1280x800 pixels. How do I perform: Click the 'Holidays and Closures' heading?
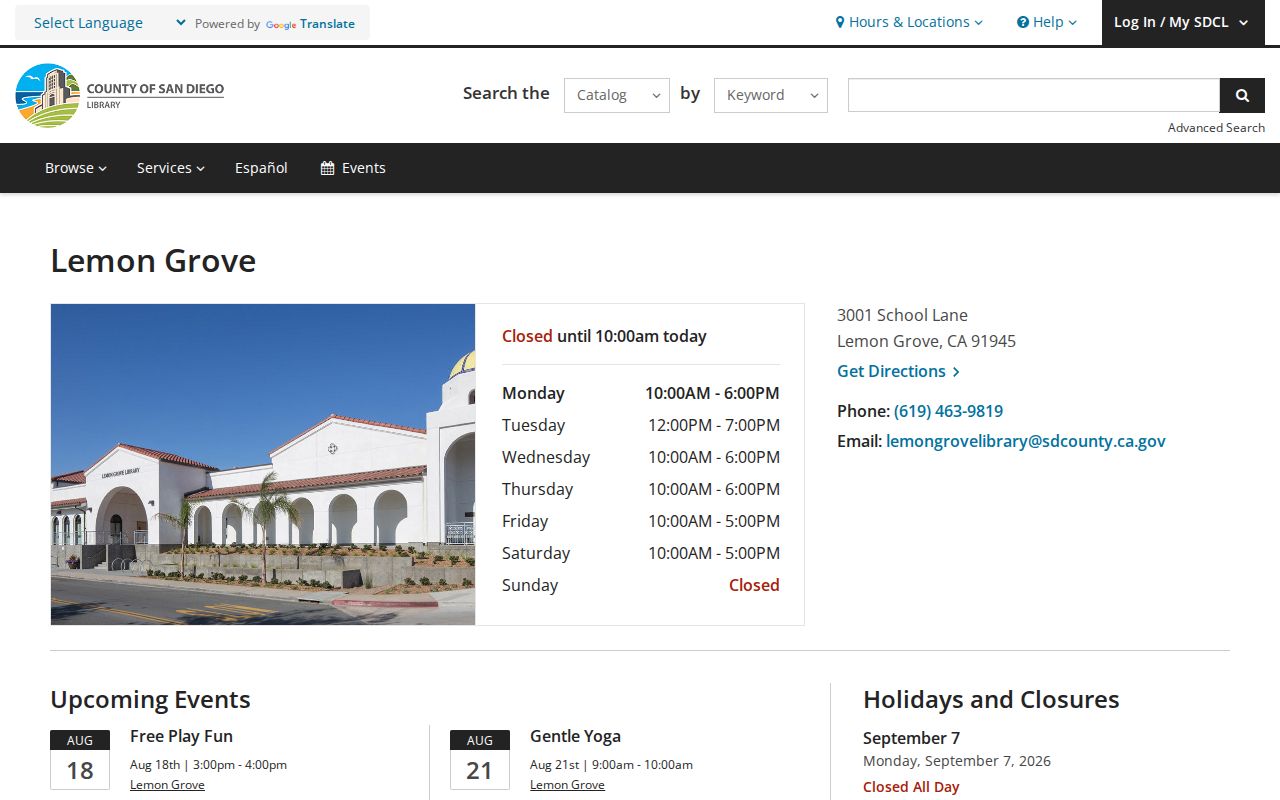point(991,699)
